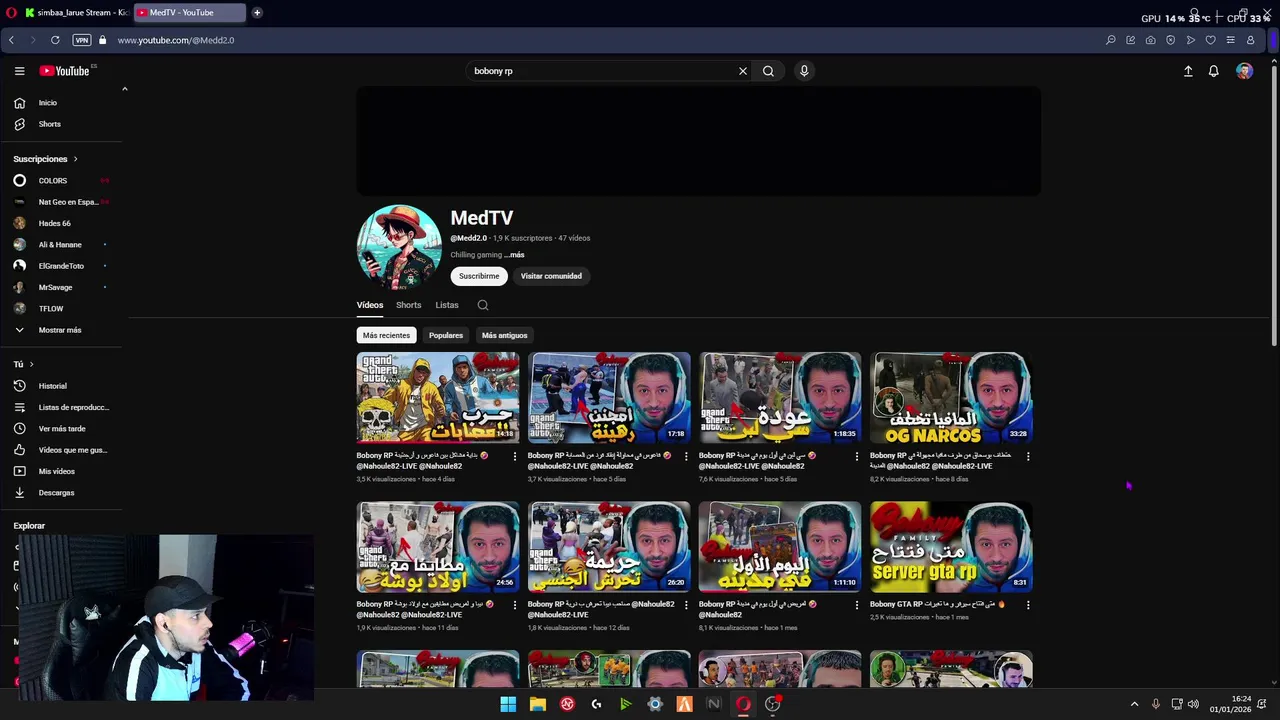Open options for the 17:18 video
Viewport: 1280px width, 720px height.
click(686, 456)
